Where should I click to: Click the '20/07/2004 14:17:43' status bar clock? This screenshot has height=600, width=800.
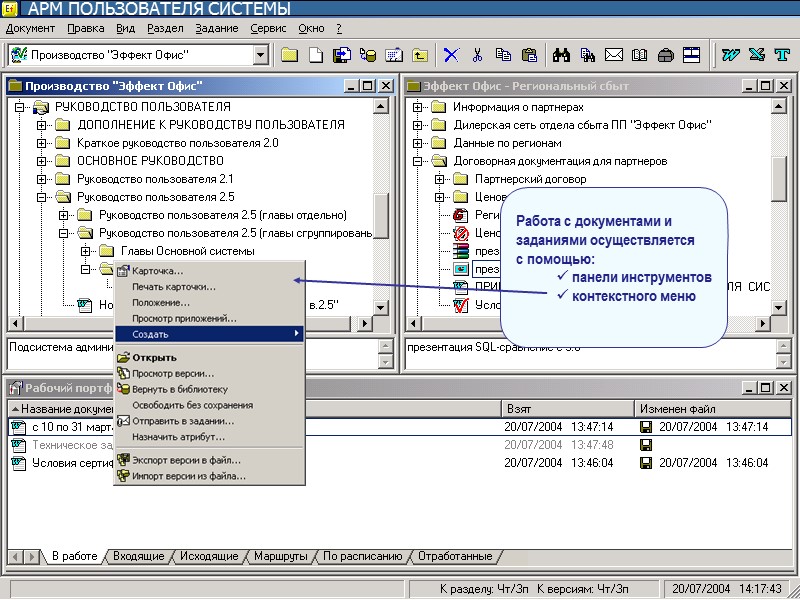(x=727, y=589)
